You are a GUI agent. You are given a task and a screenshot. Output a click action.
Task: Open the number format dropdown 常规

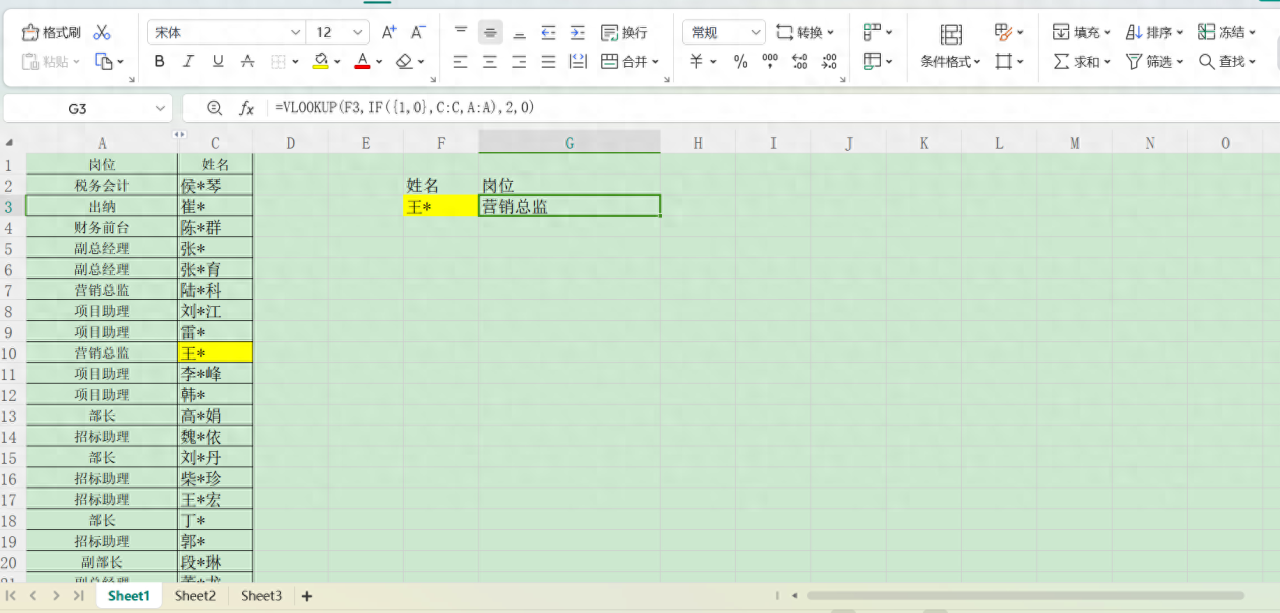point(724,32)
